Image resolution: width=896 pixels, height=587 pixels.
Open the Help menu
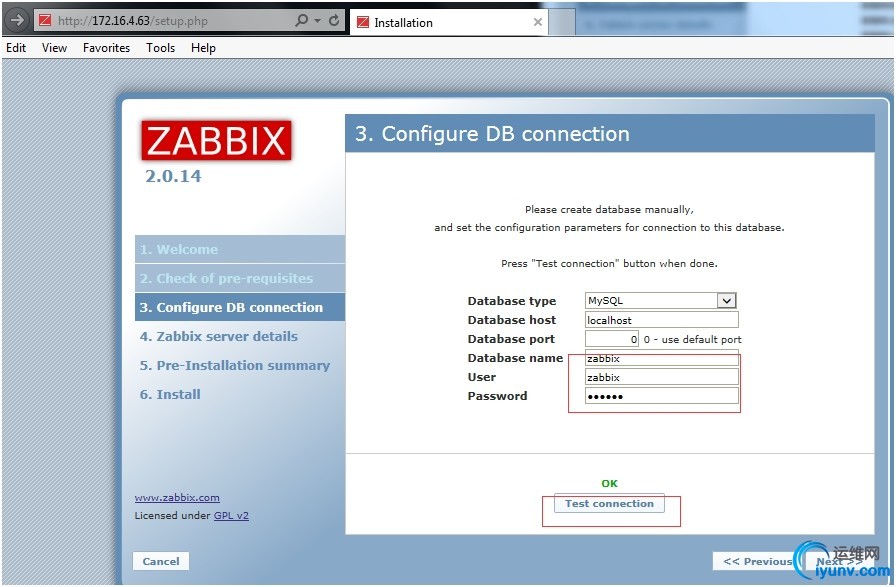203,48
